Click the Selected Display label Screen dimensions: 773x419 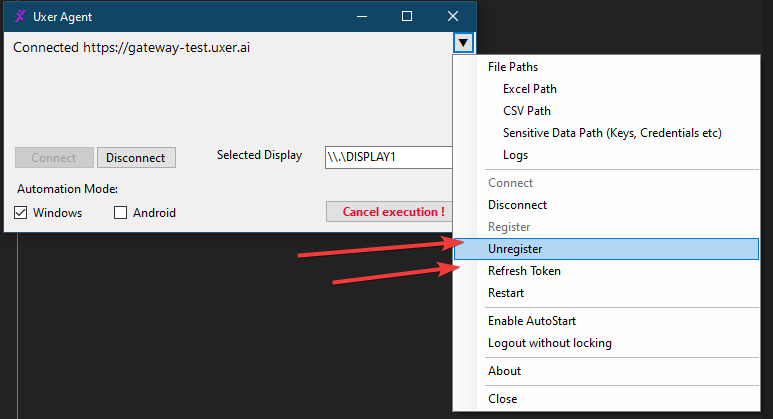click(259, 155)
